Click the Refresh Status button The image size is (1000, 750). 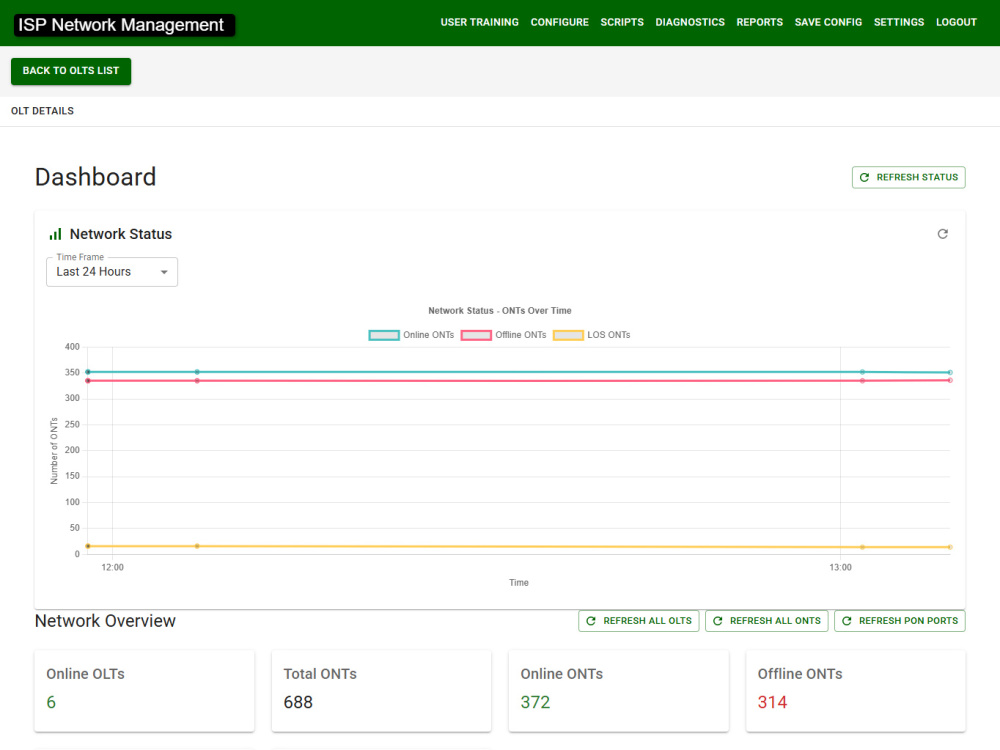908,177
